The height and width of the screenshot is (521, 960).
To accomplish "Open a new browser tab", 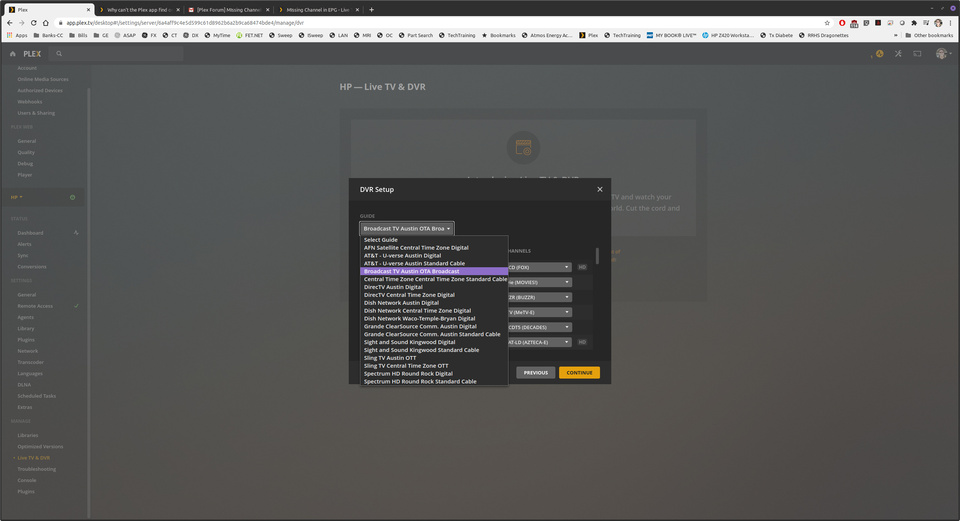I will (371, 10).
